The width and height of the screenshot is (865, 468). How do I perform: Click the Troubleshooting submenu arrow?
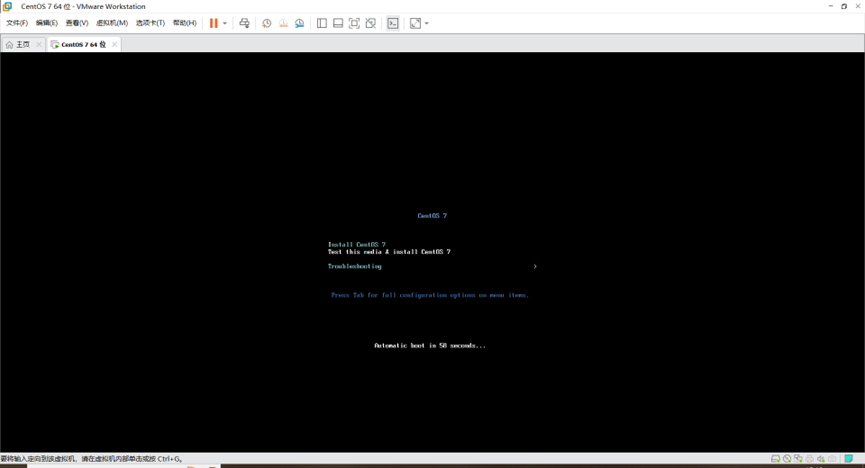535,266
